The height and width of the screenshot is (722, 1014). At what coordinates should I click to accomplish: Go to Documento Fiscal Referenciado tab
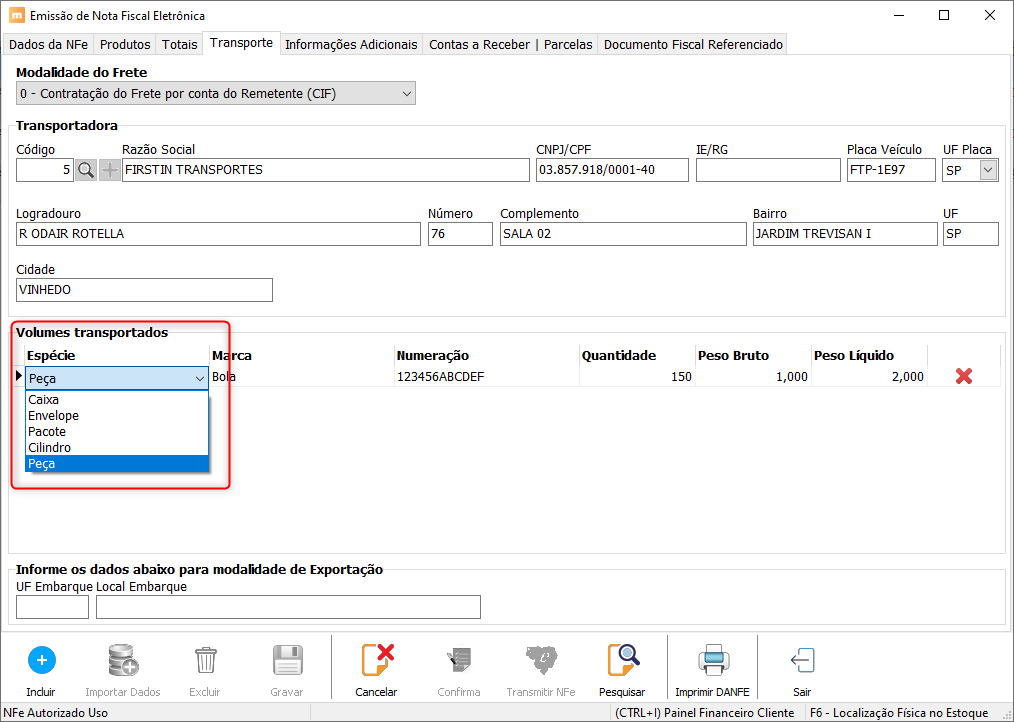point(693,45)
